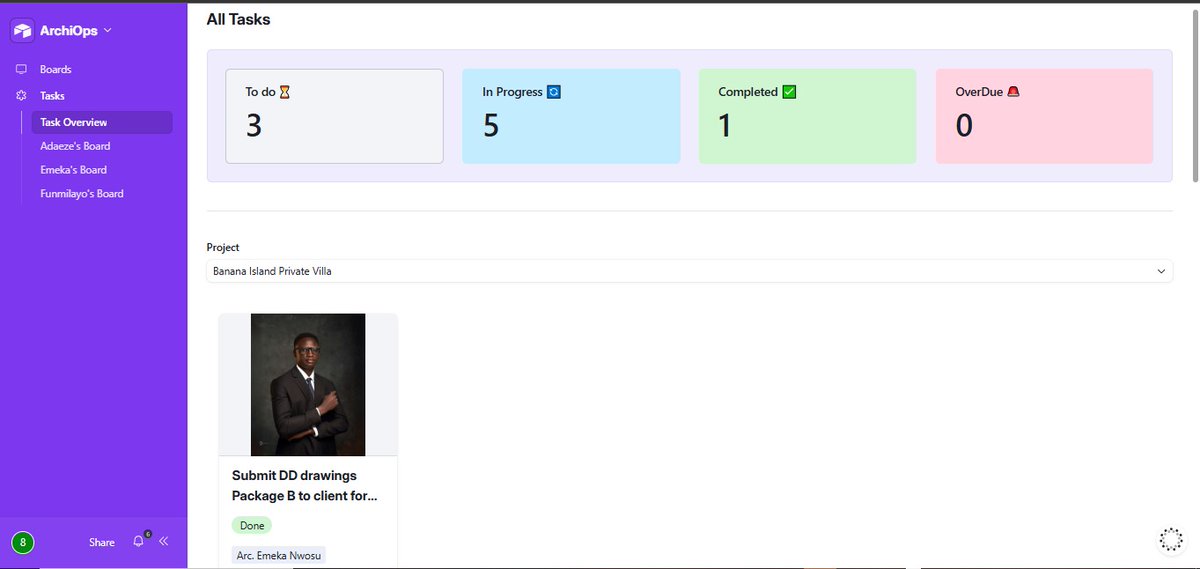The height and width of the screenshot is (569, 1200).
Task: Click the ArchiOps logo icon
Action: [x=22, y=31]
